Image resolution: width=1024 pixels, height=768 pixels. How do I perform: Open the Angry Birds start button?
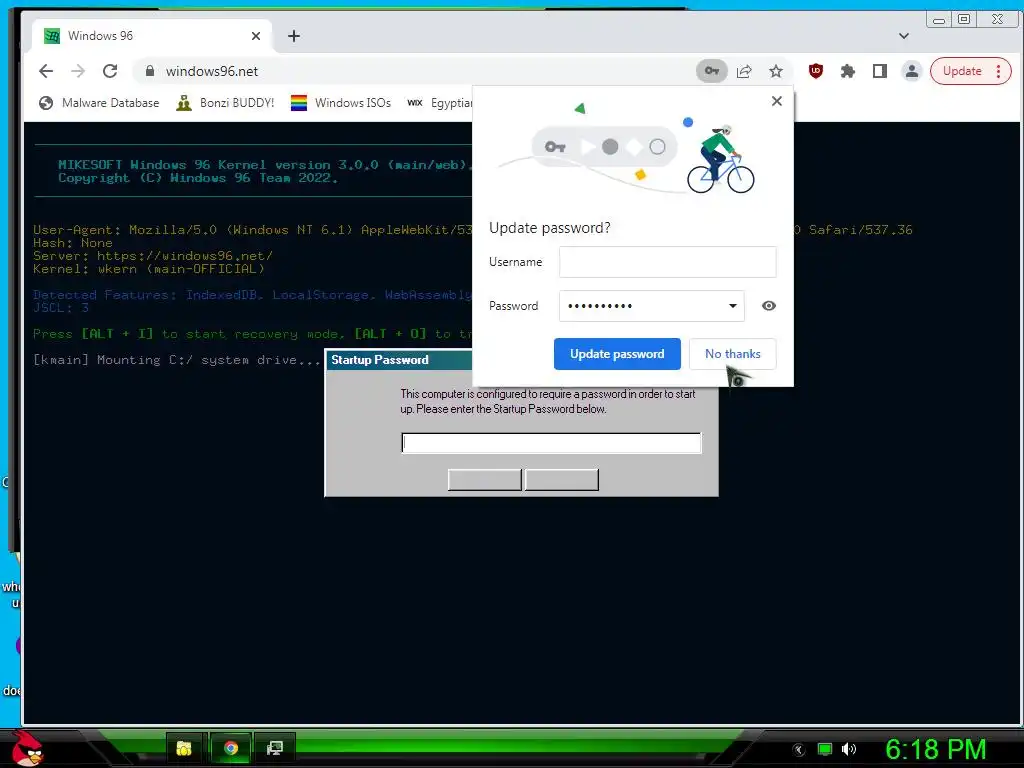(x=26, y=748)
